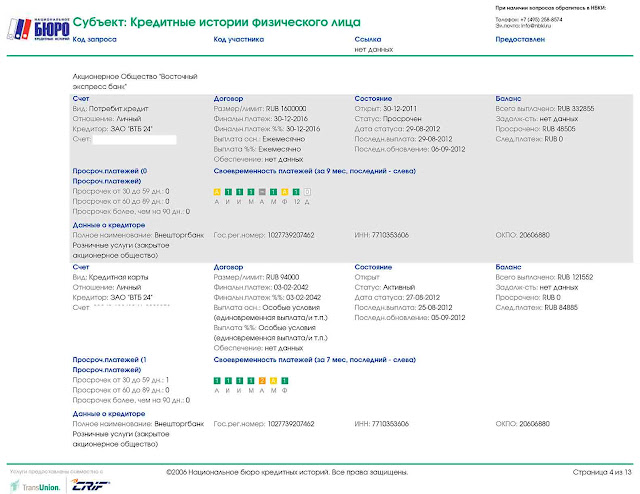Click the Код запроса header
Screen dimensions: 640x494
(x=94, y=39)
